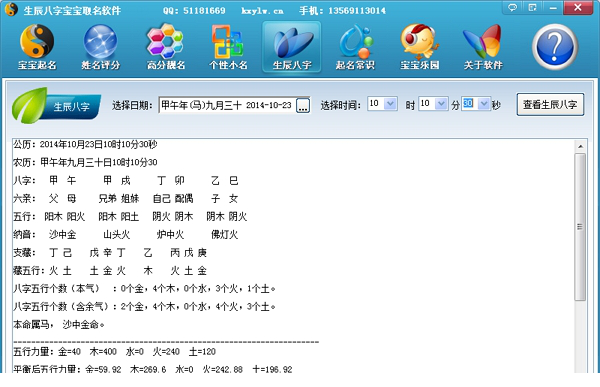Click the 支藏 row text

pos(110,252)
